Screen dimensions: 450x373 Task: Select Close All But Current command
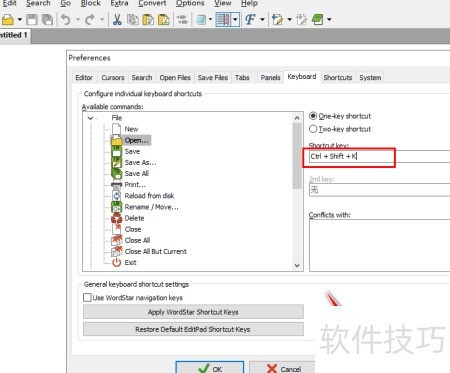click(156, 251)
